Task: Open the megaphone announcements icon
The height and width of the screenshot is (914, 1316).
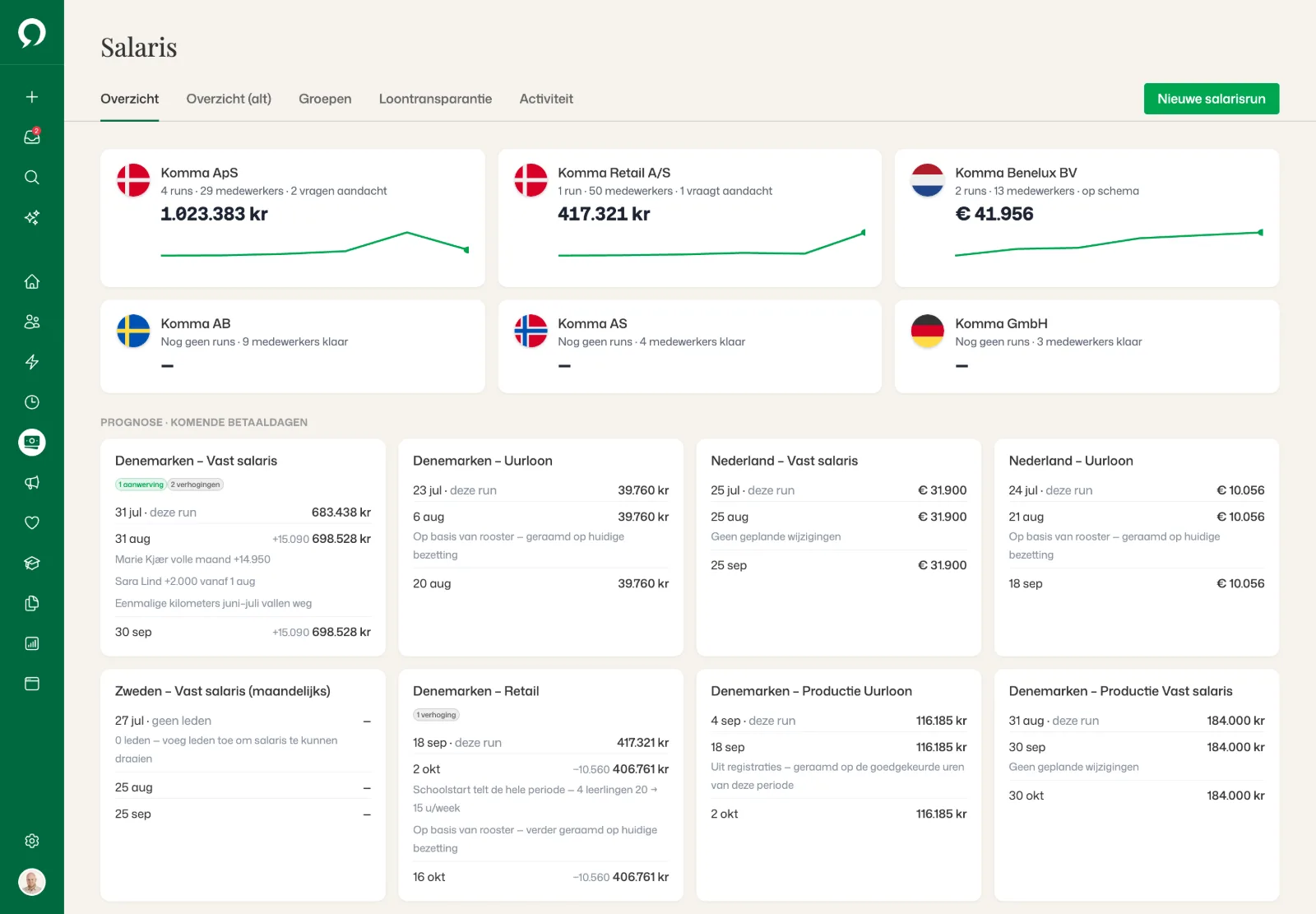Action: point(32,483)
